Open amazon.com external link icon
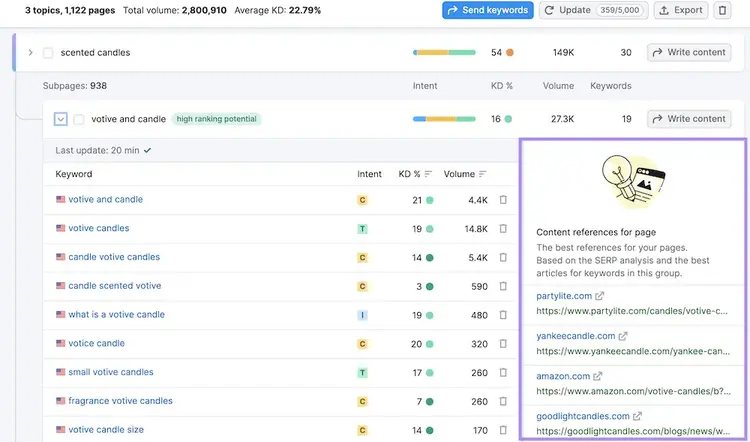This screenshot has height=442, width=750. [x=597, y=376]
